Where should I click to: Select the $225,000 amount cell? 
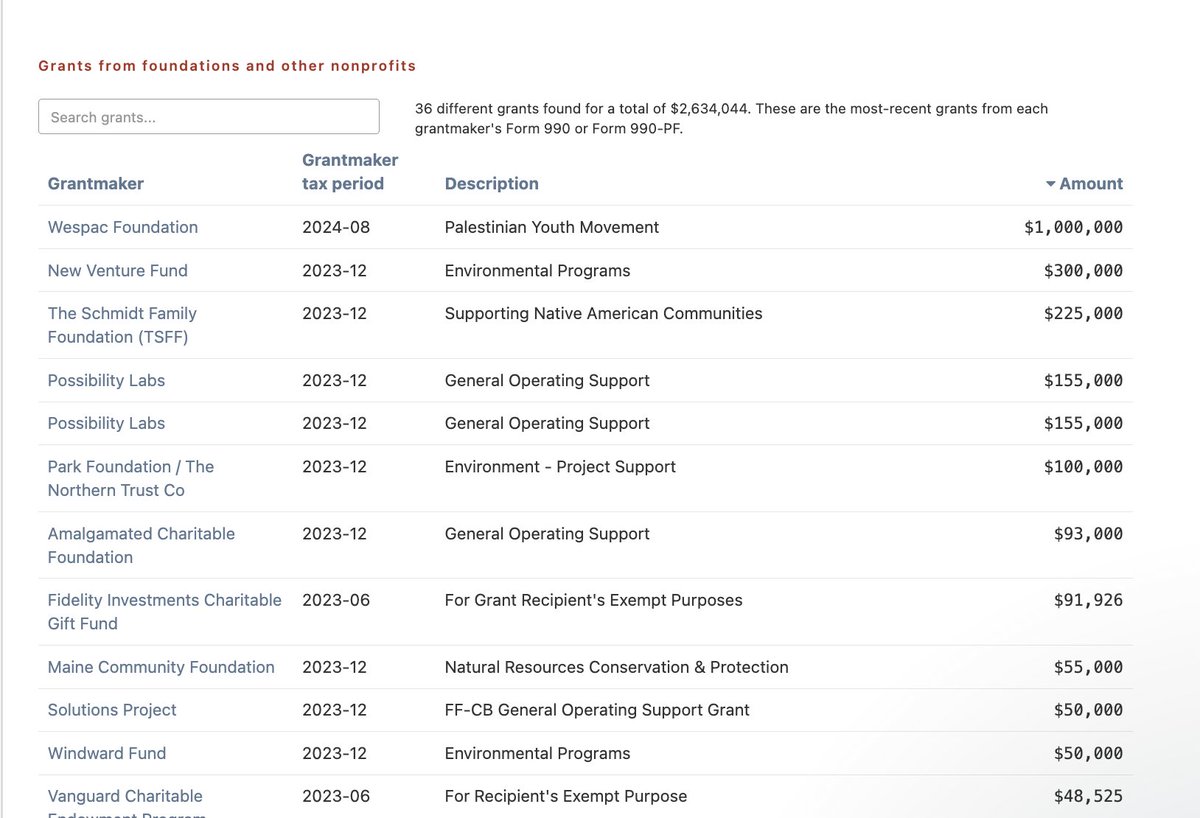1083,313
